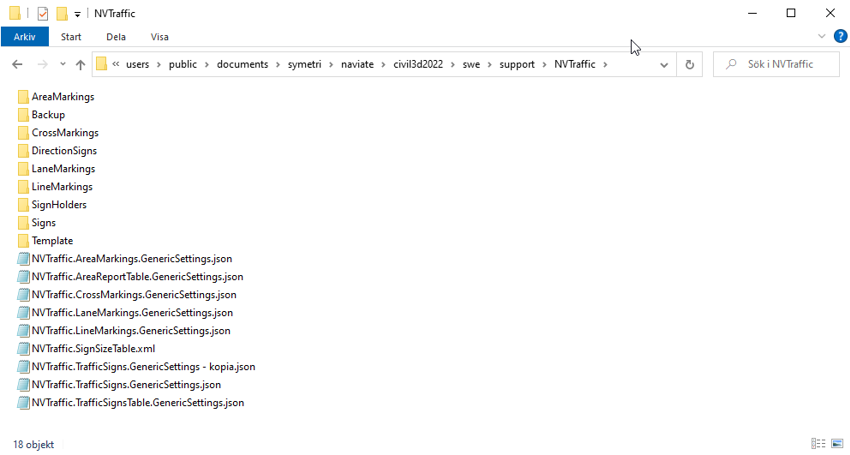Image resolution: width=850 pixels, height=455 pixels.
Task: Select the NVTraffic.TrafficSignsTable.GenericSettings.json file name
Action: point(138,403)
